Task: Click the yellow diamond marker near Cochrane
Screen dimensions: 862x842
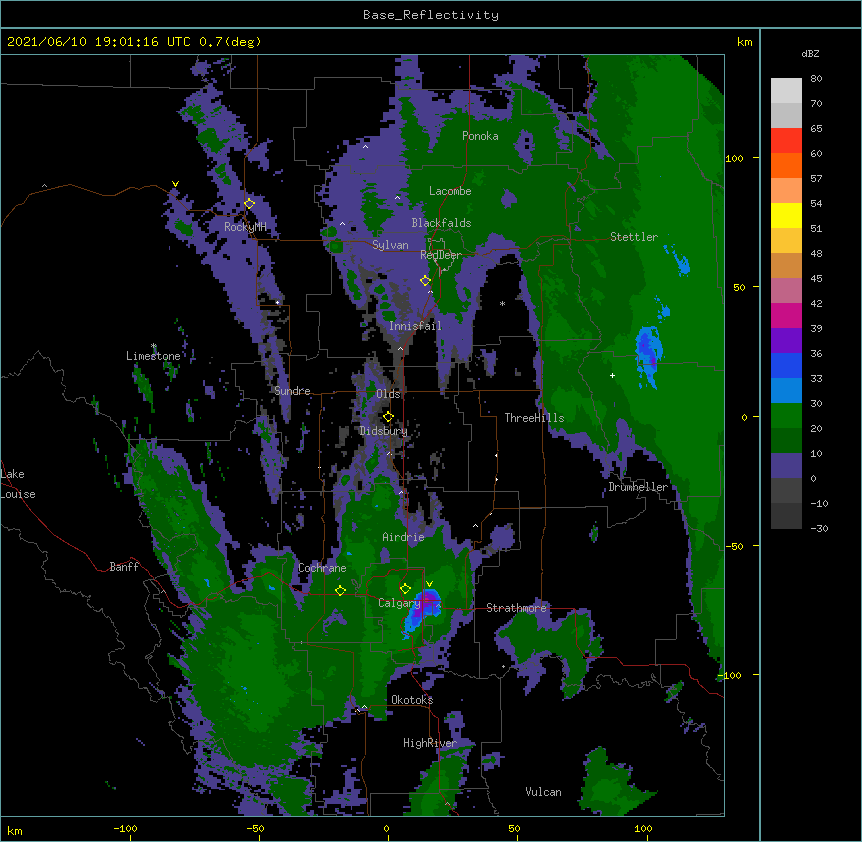Action: (x=340, y=591)
